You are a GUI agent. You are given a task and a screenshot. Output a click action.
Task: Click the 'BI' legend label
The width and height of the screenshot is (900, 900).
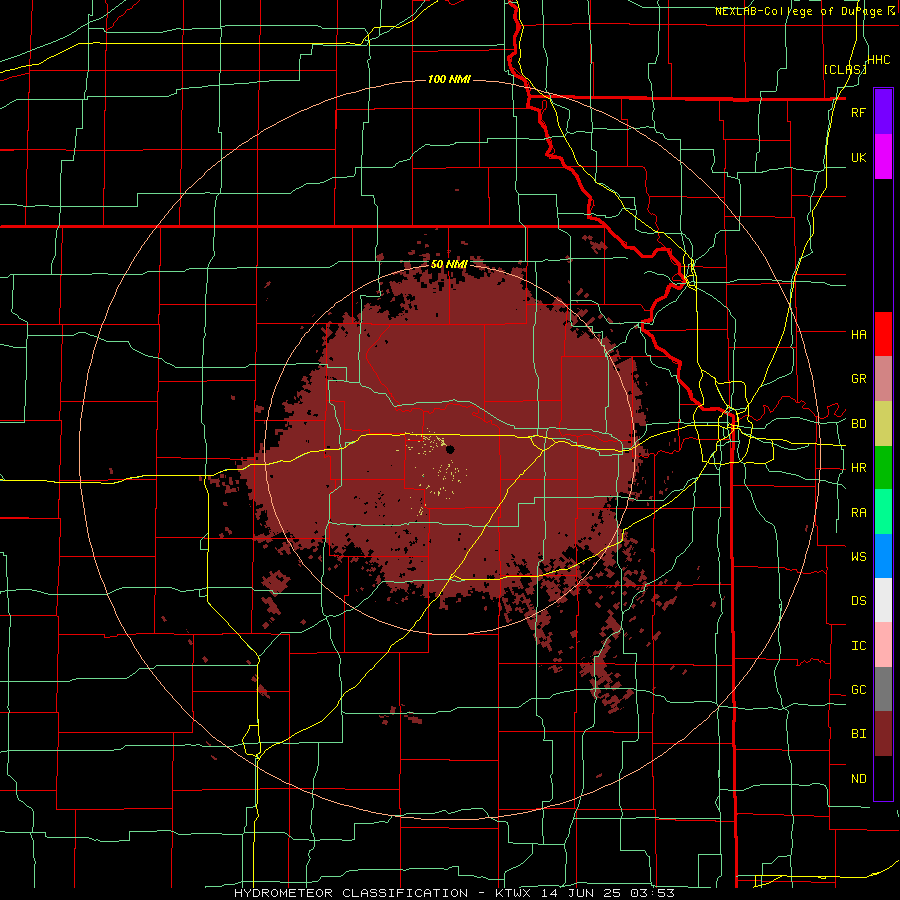point(858,734)
